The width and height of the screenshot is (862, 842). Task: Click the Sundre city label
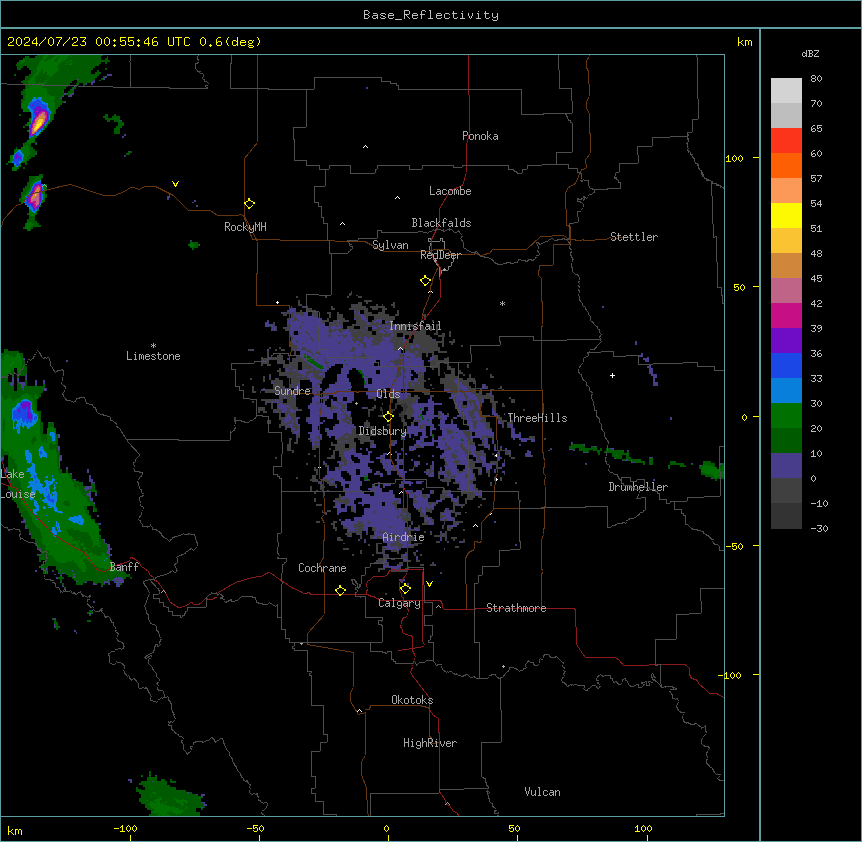pyautogui.click(x=292, y=391)
